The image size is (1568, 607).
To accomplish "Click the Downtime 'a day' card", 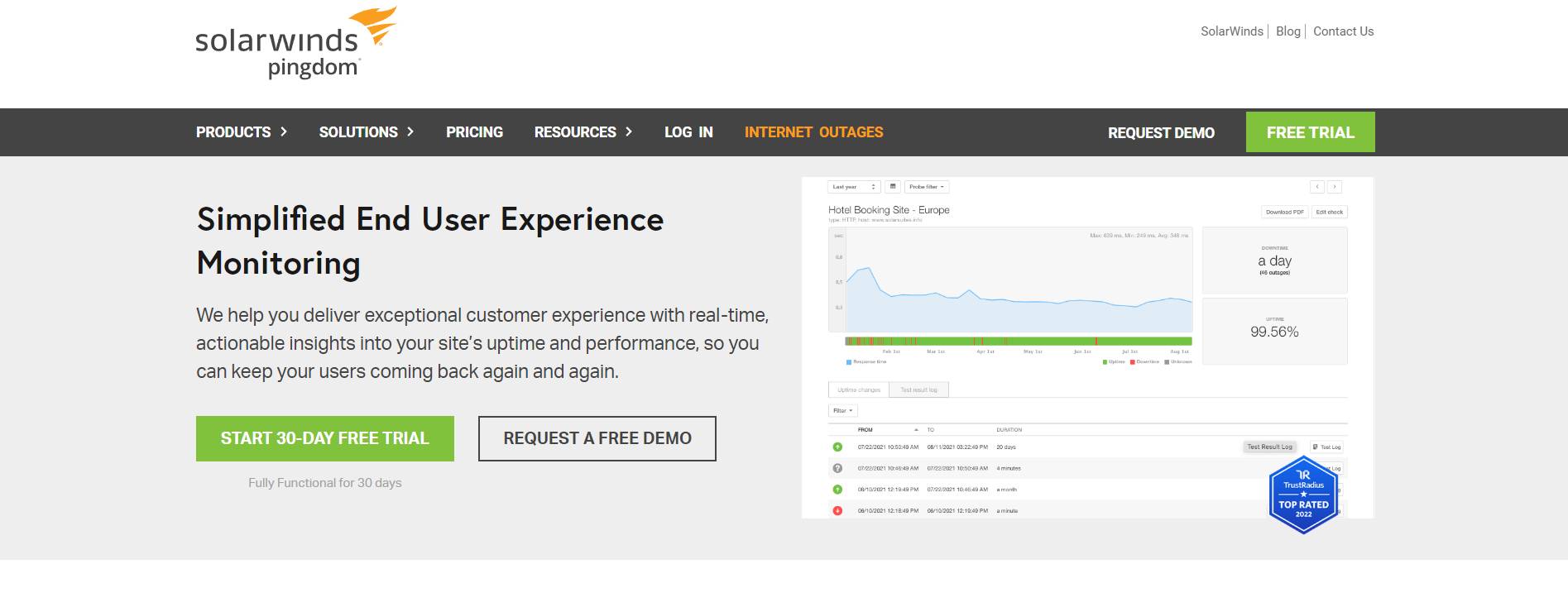I will [x=1274, y=260].
